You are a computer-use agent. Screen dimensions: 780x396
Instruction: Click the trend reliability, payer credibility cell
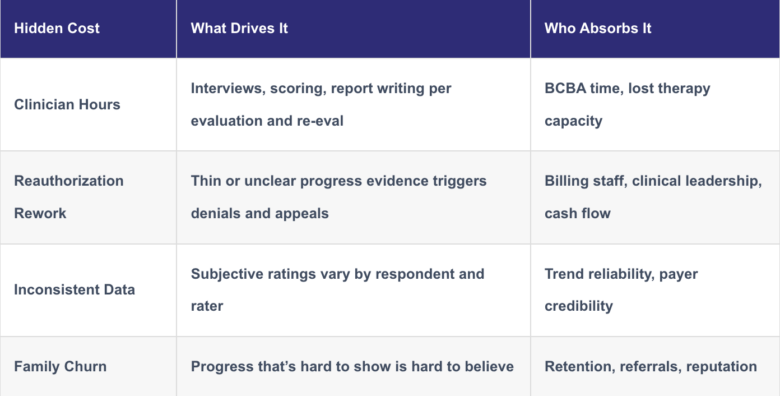point(655,290)
